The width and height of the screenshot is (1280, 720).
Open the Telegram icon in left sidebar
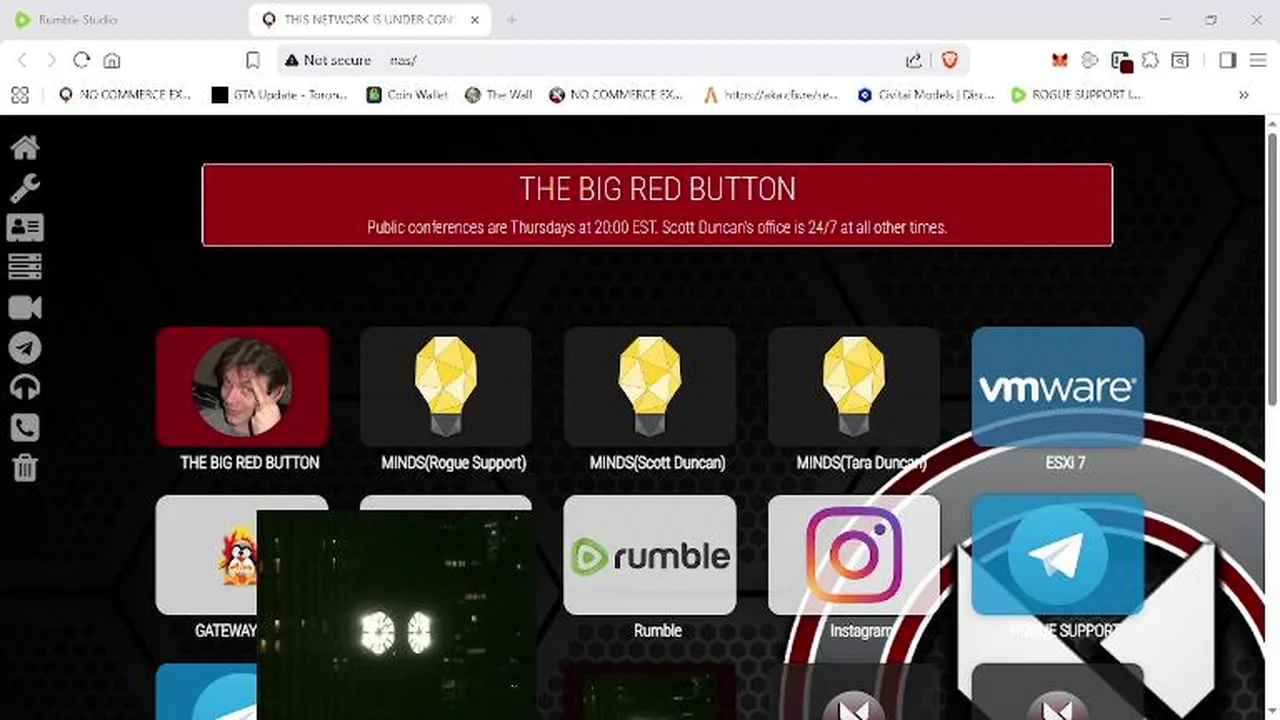(x=25, y=347)
